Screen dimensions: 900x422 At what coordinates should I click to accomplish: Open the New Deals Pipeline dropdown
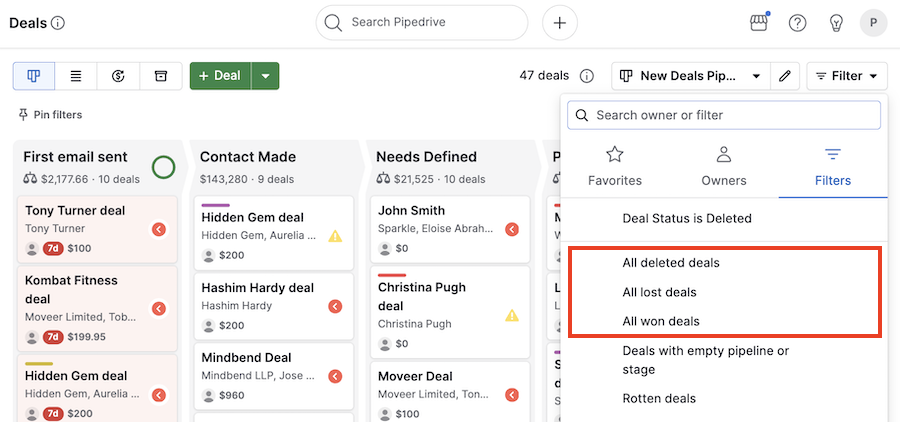tap(690, 76)
